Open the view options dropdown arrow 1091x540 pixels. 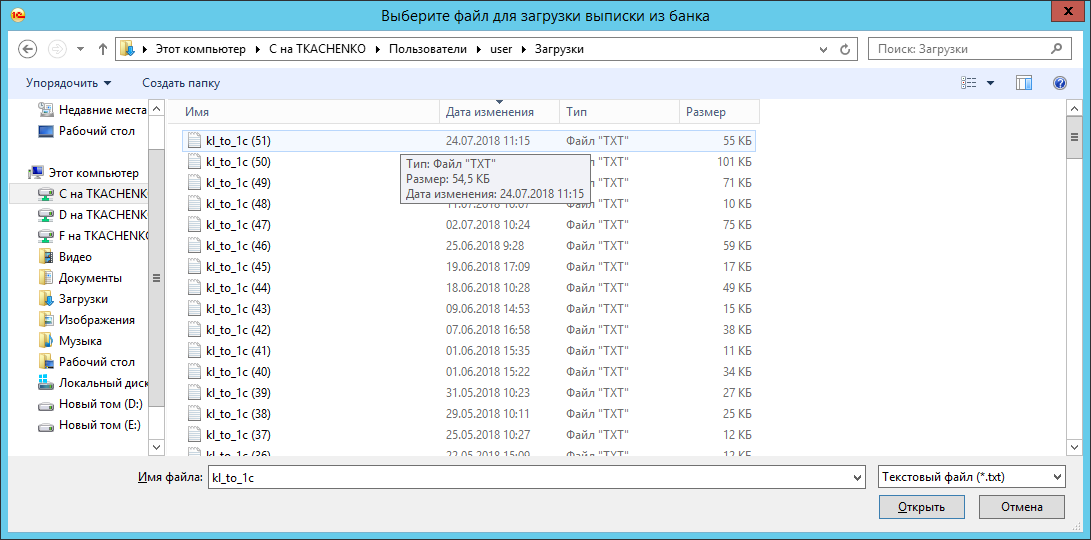tap(990, 83)
